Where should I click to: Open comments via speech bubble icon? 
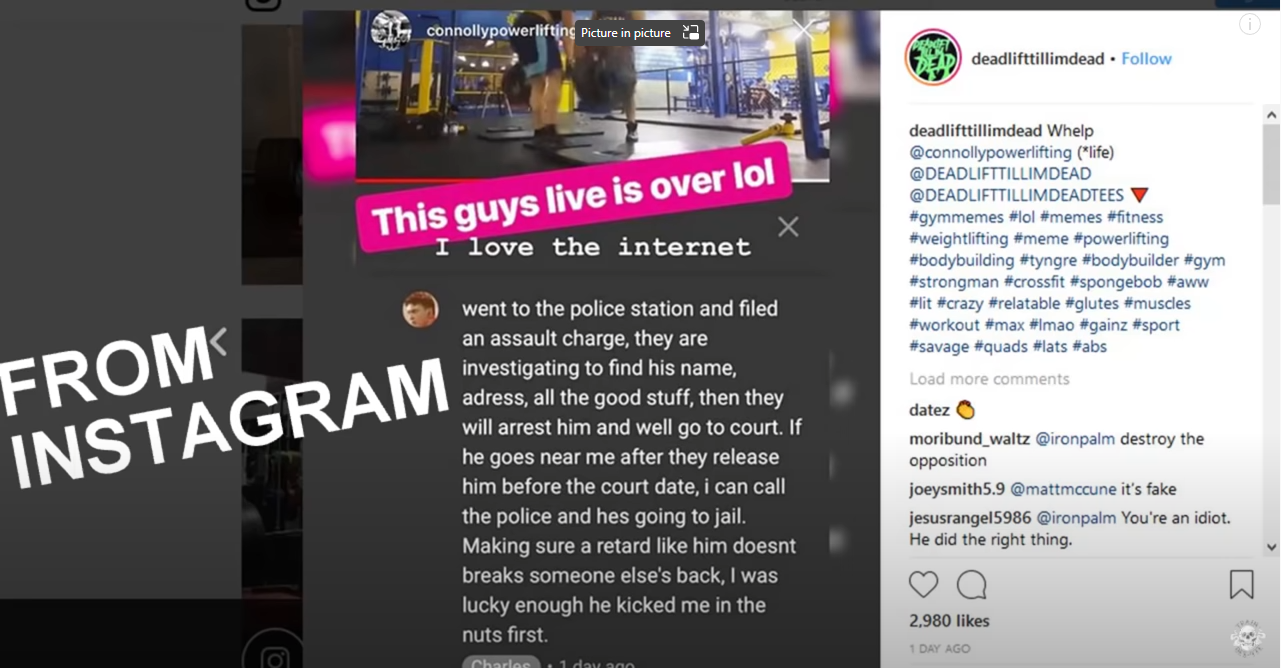click(971, 585)
